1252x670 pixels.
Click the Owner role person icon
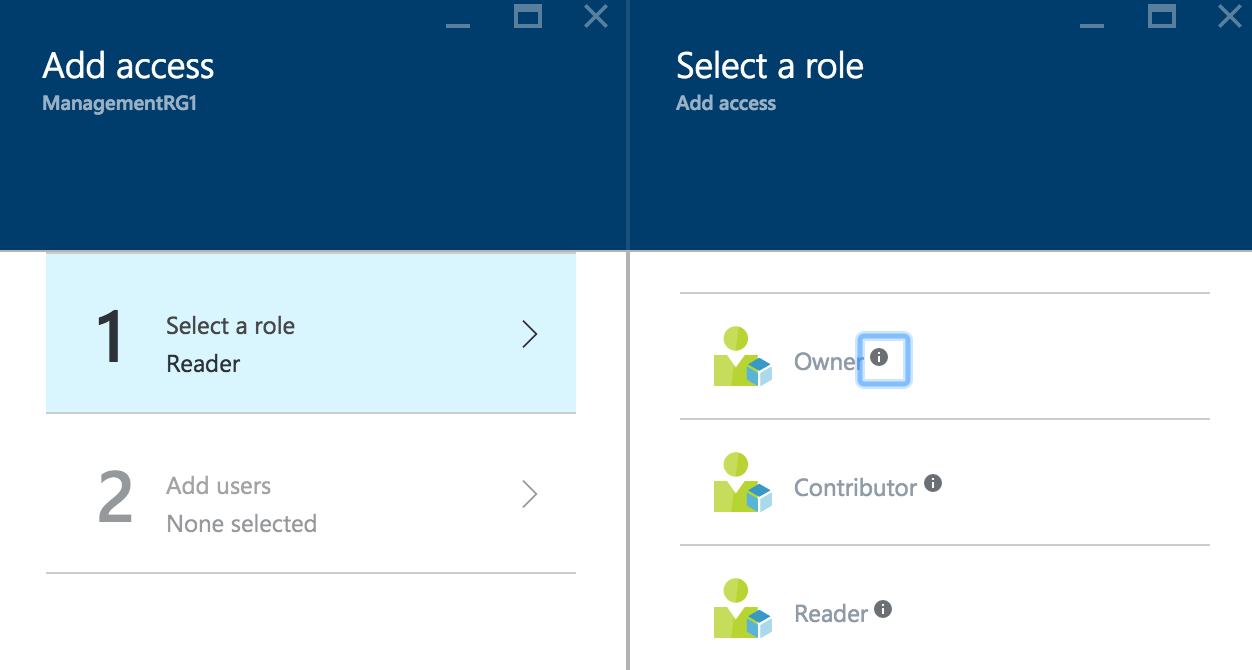click(x=742, y=357)
